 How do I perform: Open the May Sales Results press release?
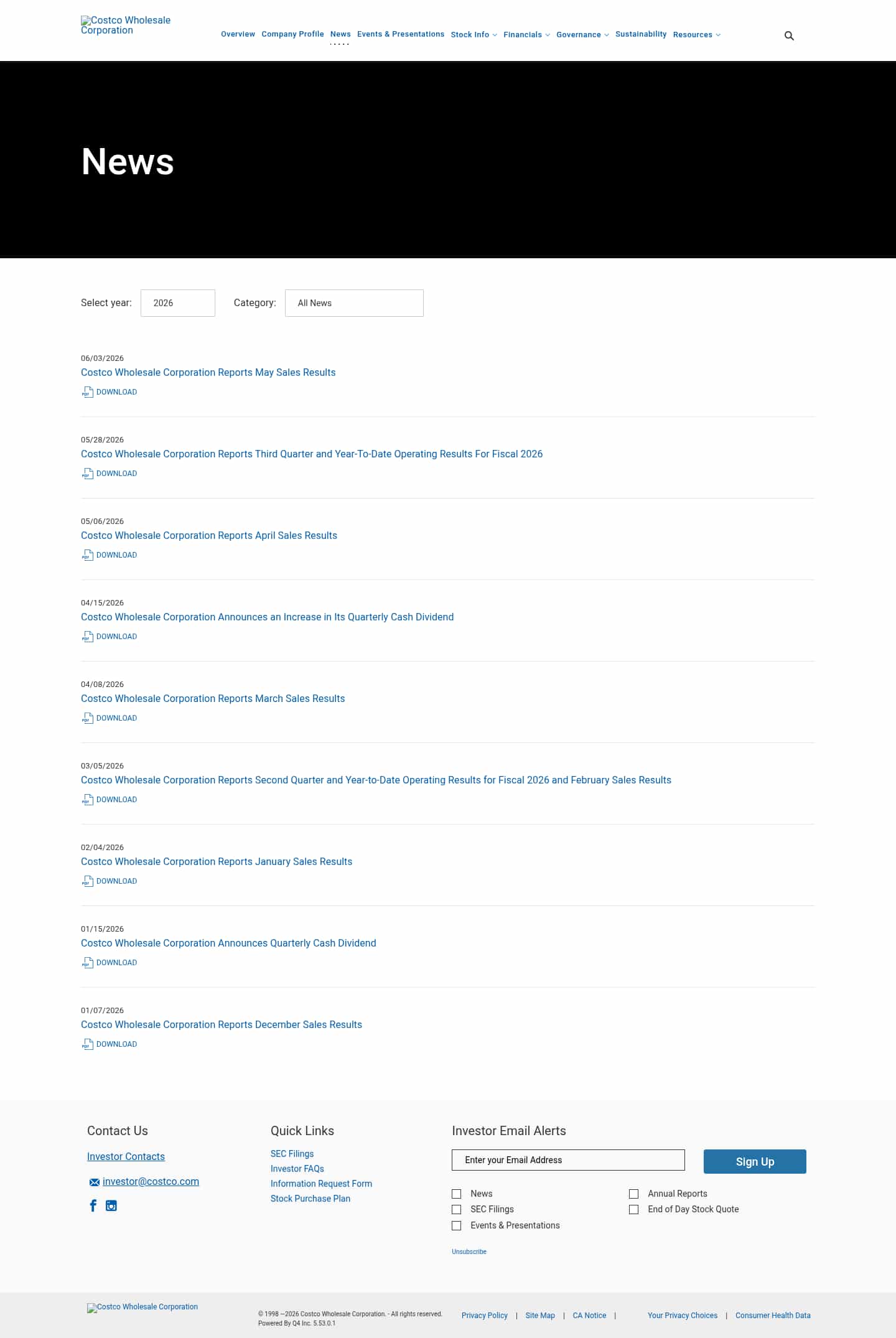208,372
